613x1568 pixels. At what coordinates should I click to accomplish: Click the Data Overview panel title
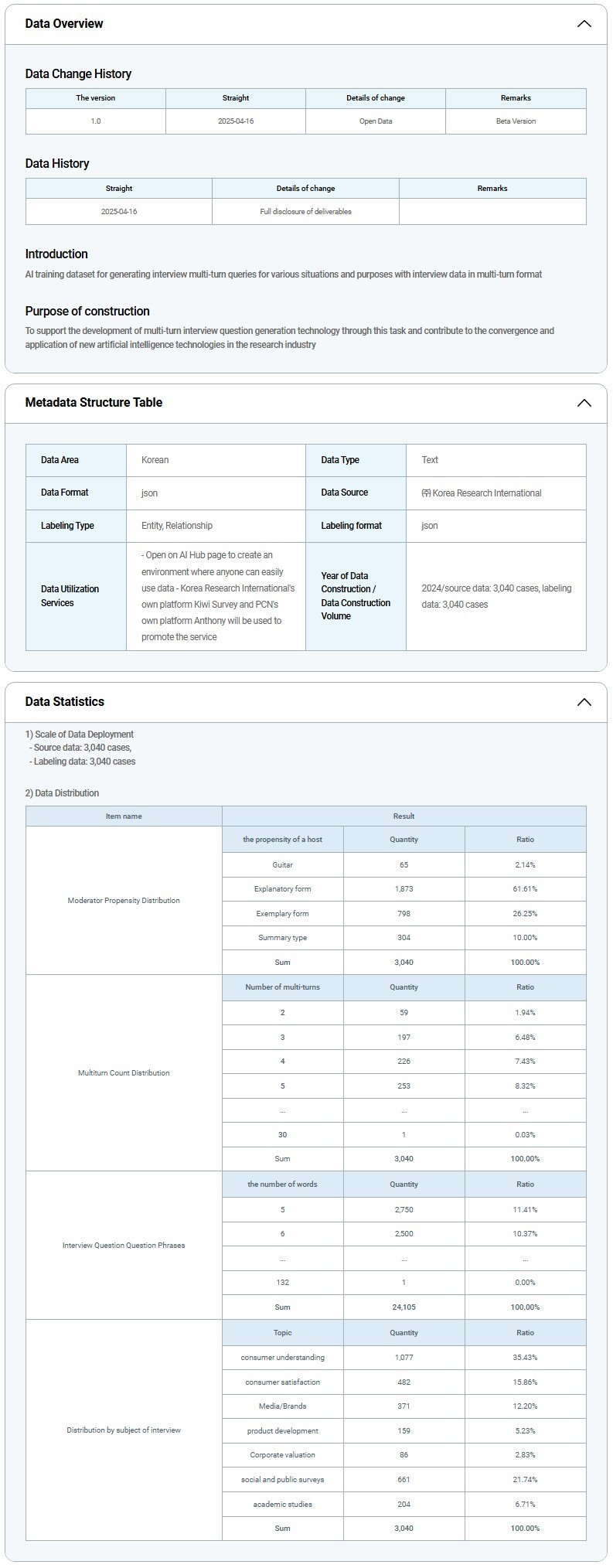coord(64,24)
